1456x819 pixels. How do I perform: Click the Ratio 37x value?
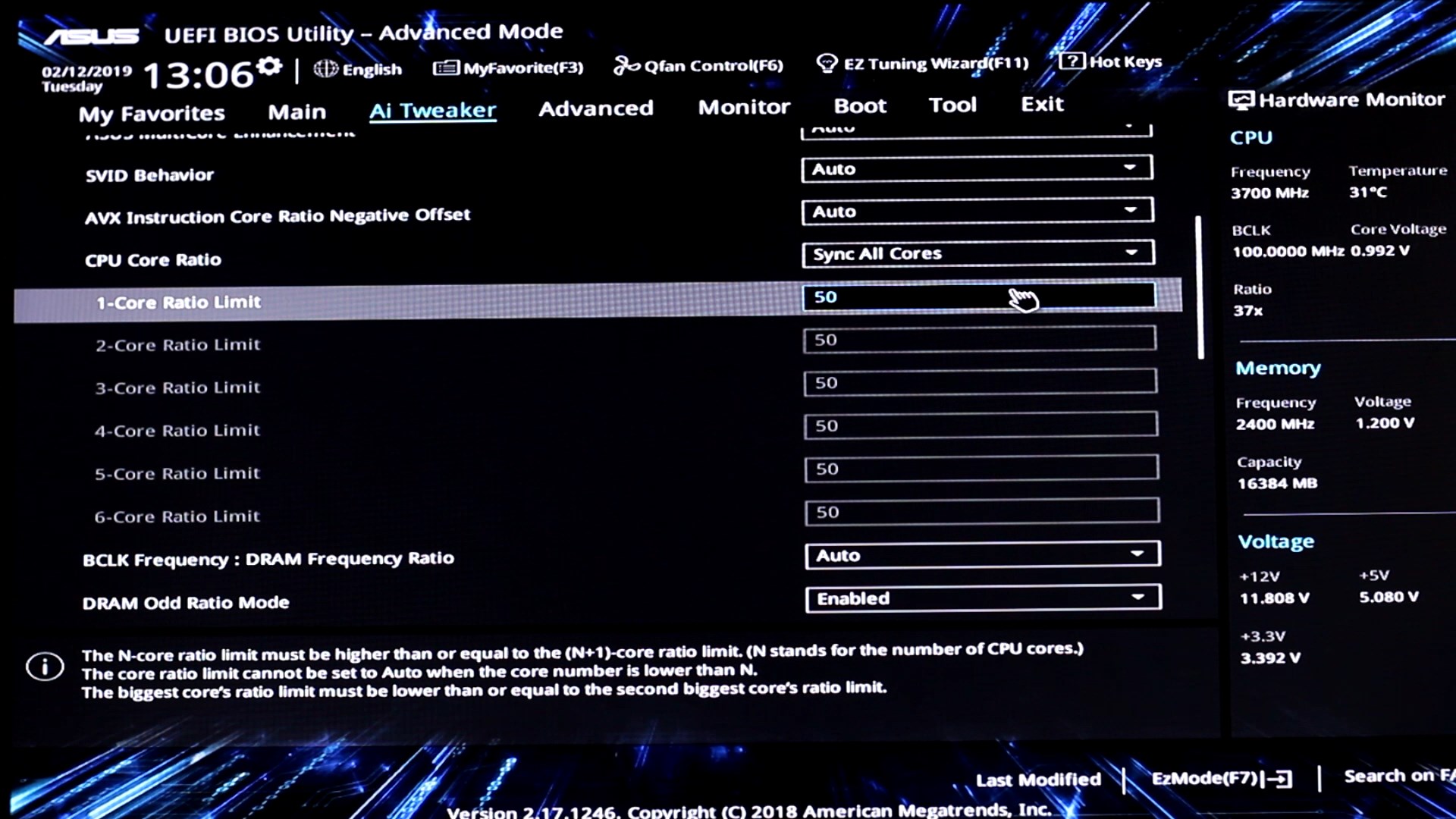click(x=1248, y=310)
